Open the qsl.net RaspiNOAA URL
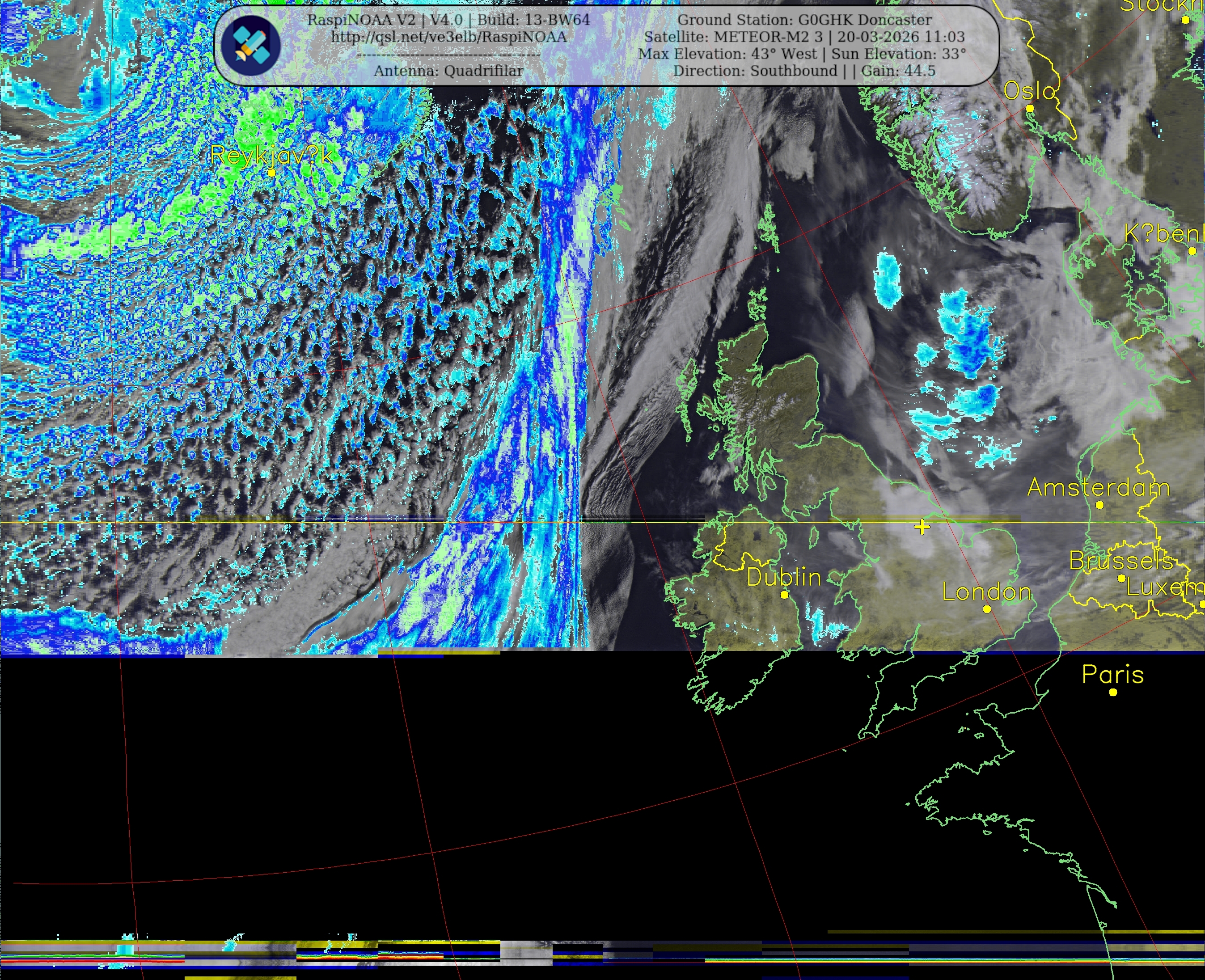This screenshot has width=1205, height=980. pos(448,37)
